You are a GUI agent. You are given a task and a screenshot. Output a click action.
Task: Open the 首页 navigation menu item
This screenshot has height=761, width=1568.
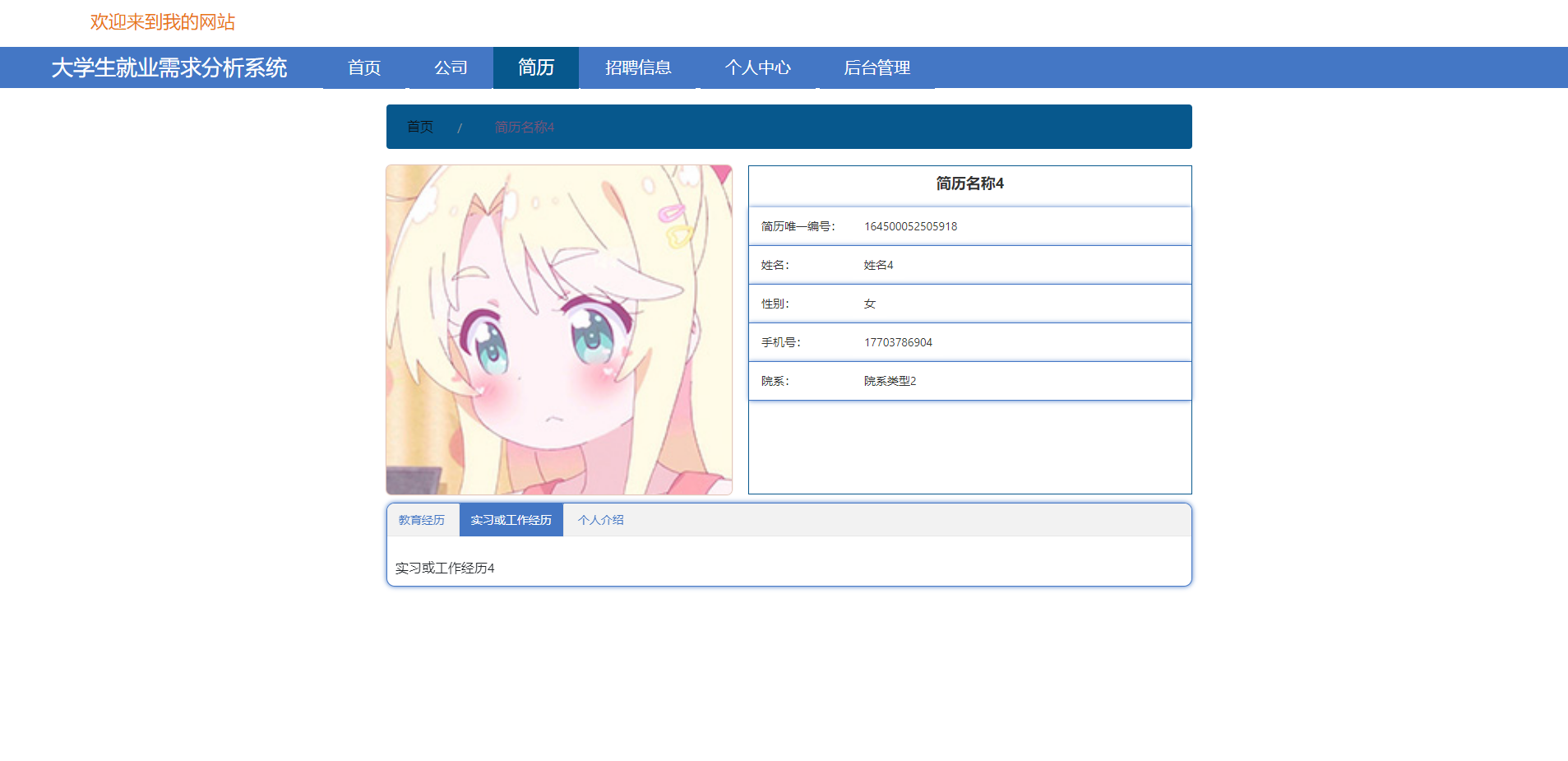tap(364, 67)
